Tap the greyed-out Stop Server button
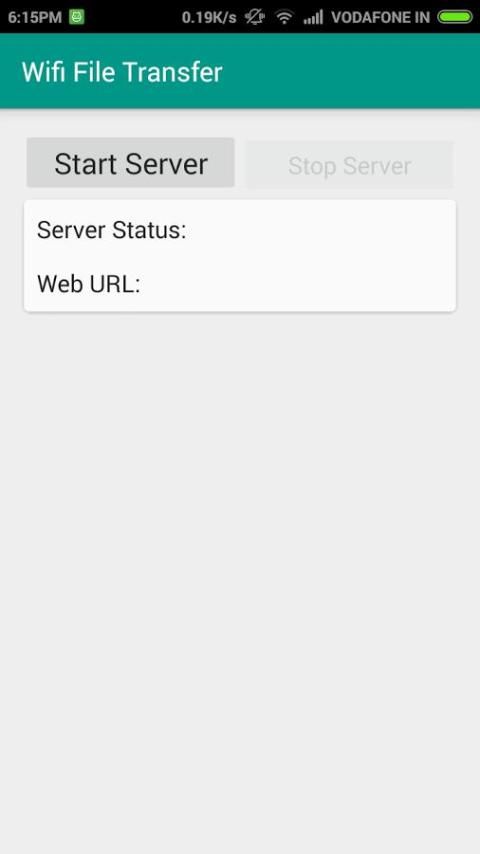The width and height of the screenshot is (480, 854). [x=350, y=165]
